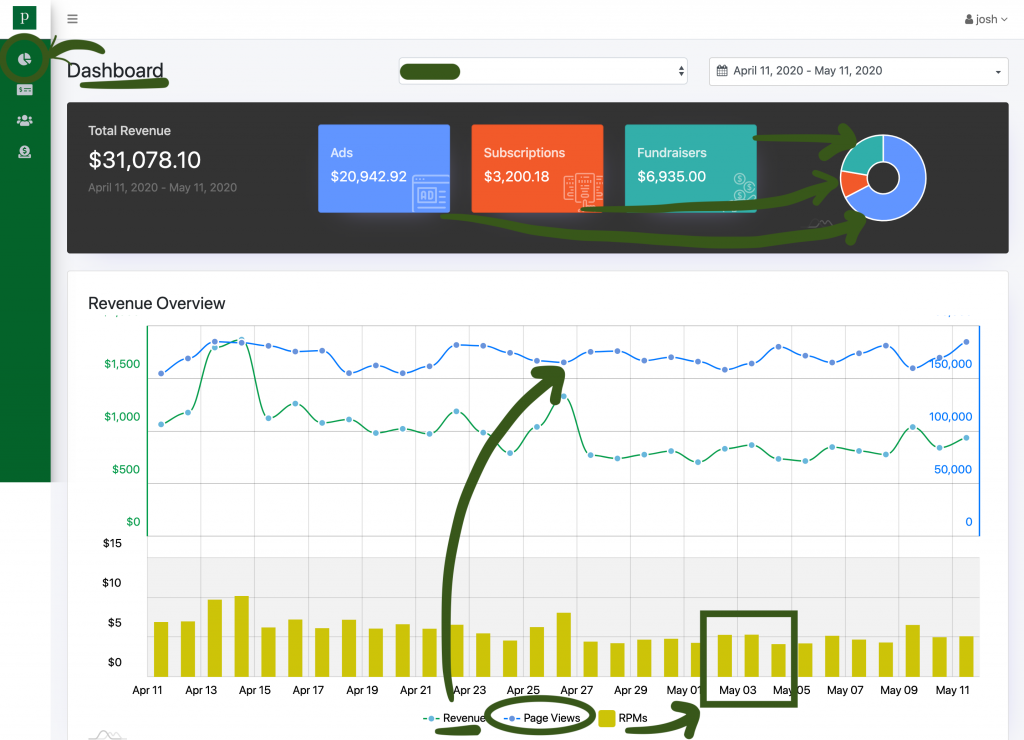Click the Dashboard page heading
Image resolution: width=1024 pixels, height=740 pixels.
(x=115, y=71)
